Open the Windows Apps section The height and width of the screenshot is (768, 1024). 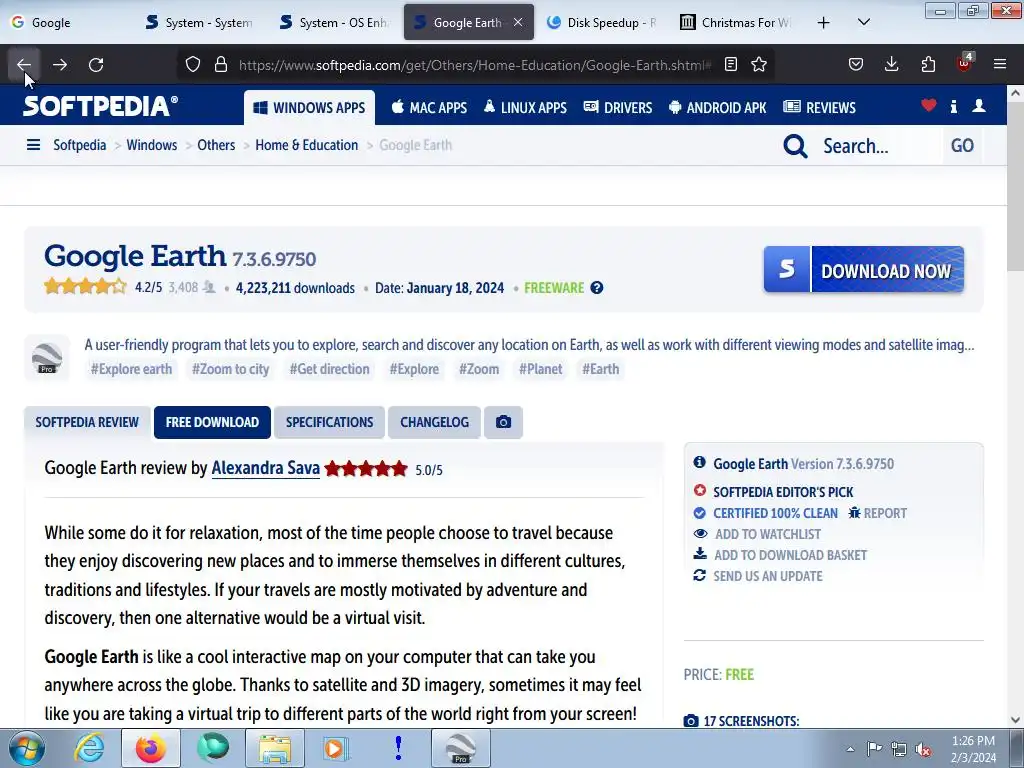pyautogui.click(x=309, y=108)
